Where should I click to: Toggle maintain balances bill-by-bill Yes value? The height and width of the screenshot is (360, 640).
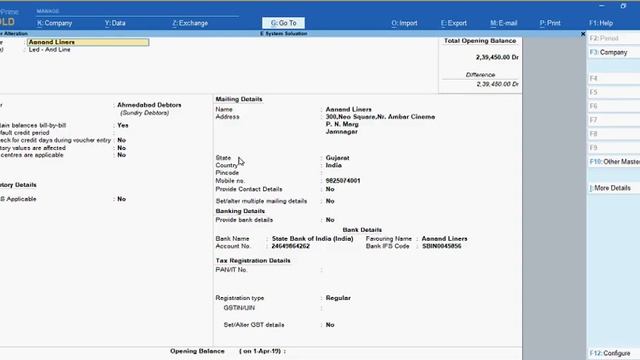click(122, 125)
